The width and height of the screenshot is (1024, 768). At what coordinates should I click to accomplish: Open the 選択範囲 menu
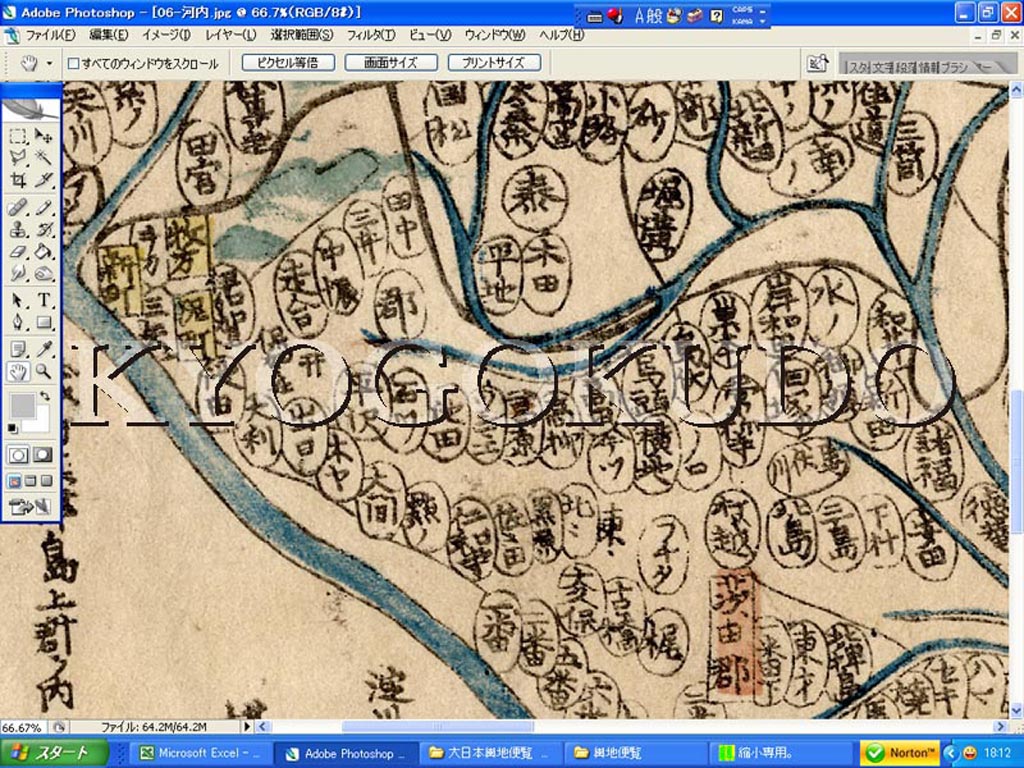[302, 35]
